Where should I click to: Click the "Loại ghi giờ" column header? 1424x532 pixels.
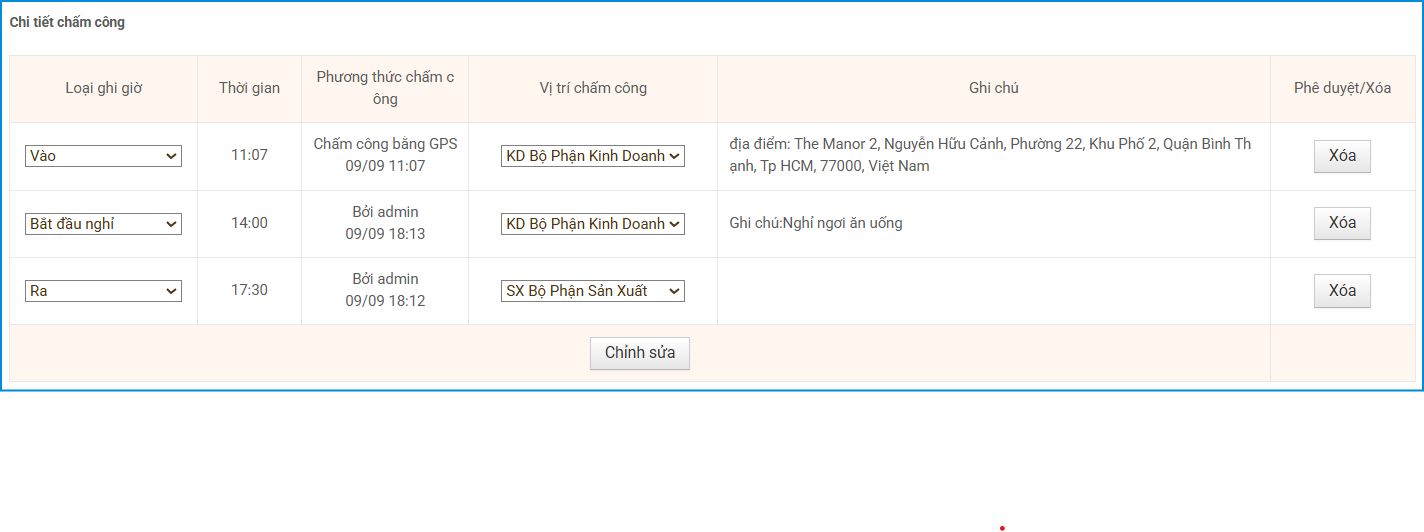(x=104, y=88)
